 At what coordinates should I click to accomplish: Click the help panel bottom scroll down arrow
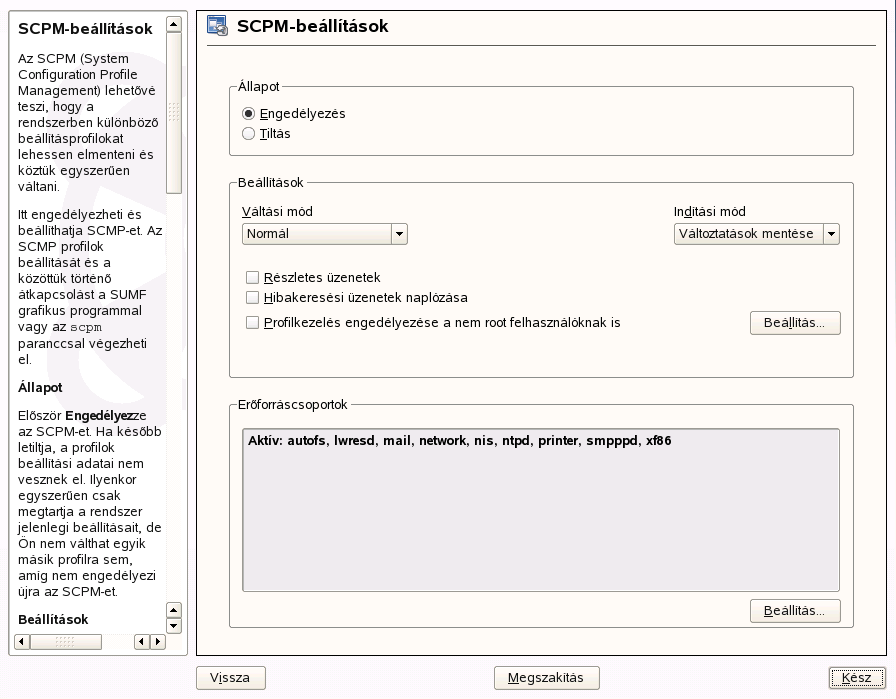[174, 626]
